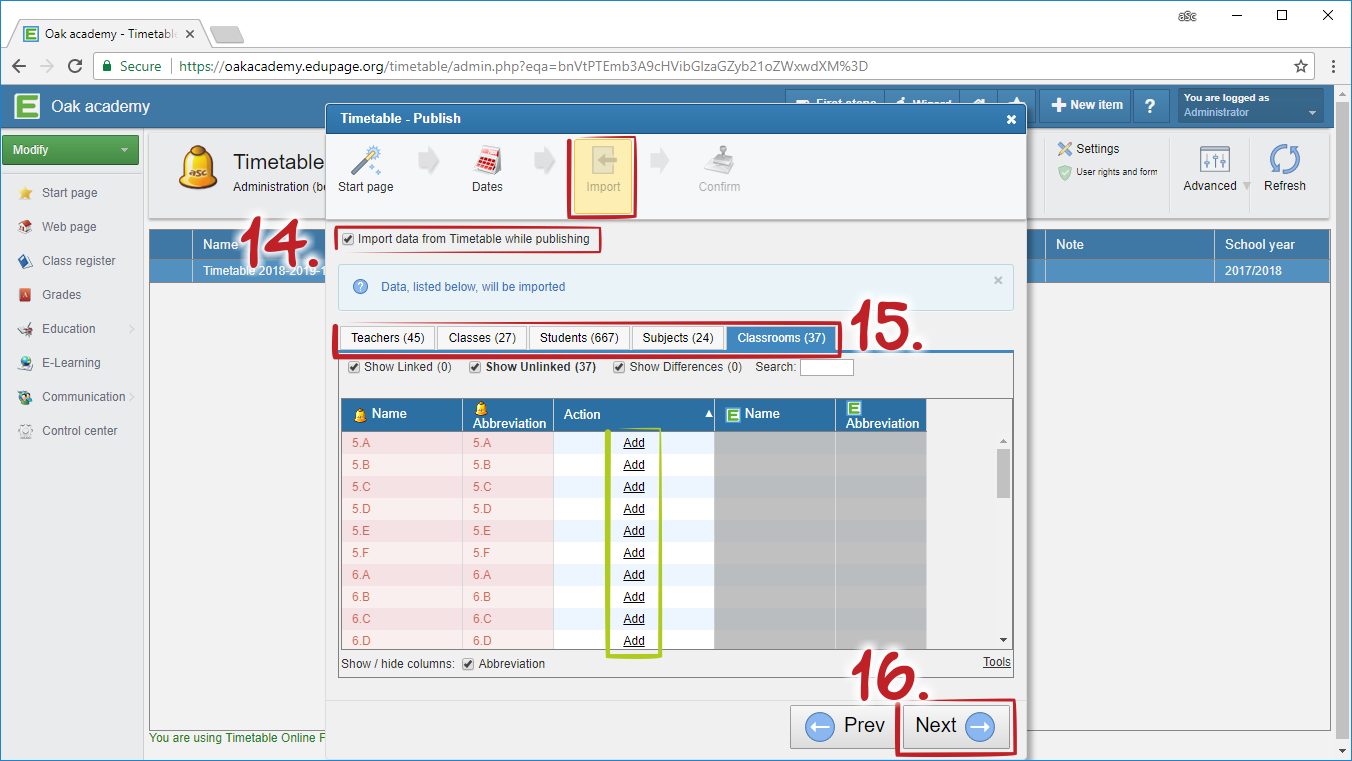Viewport: 1352px width, 761px height.
Task: Open the green Modify dropdown
Action: [70, 150]
